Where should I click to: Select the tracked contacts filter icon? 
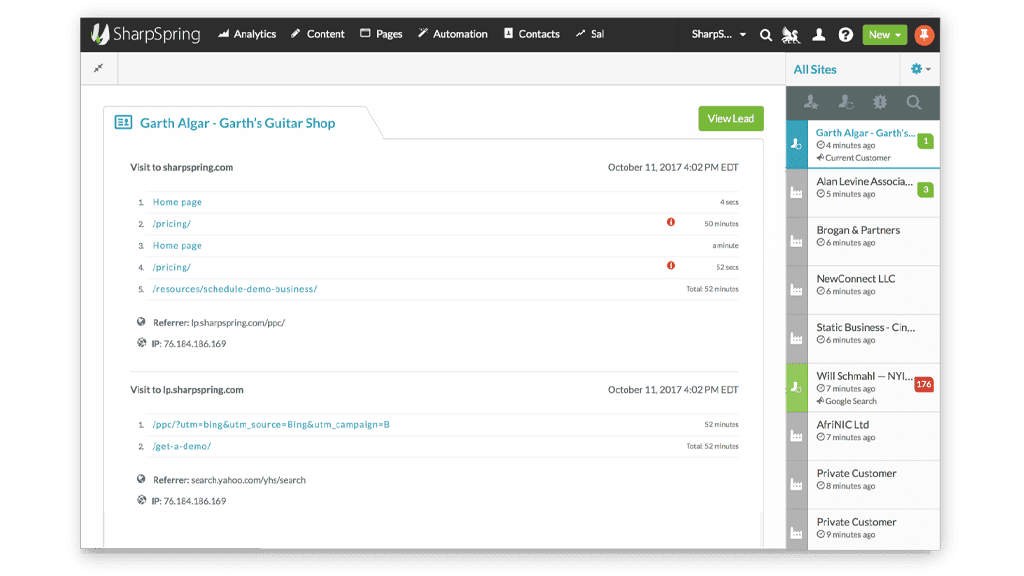click(x=846, y=102)
